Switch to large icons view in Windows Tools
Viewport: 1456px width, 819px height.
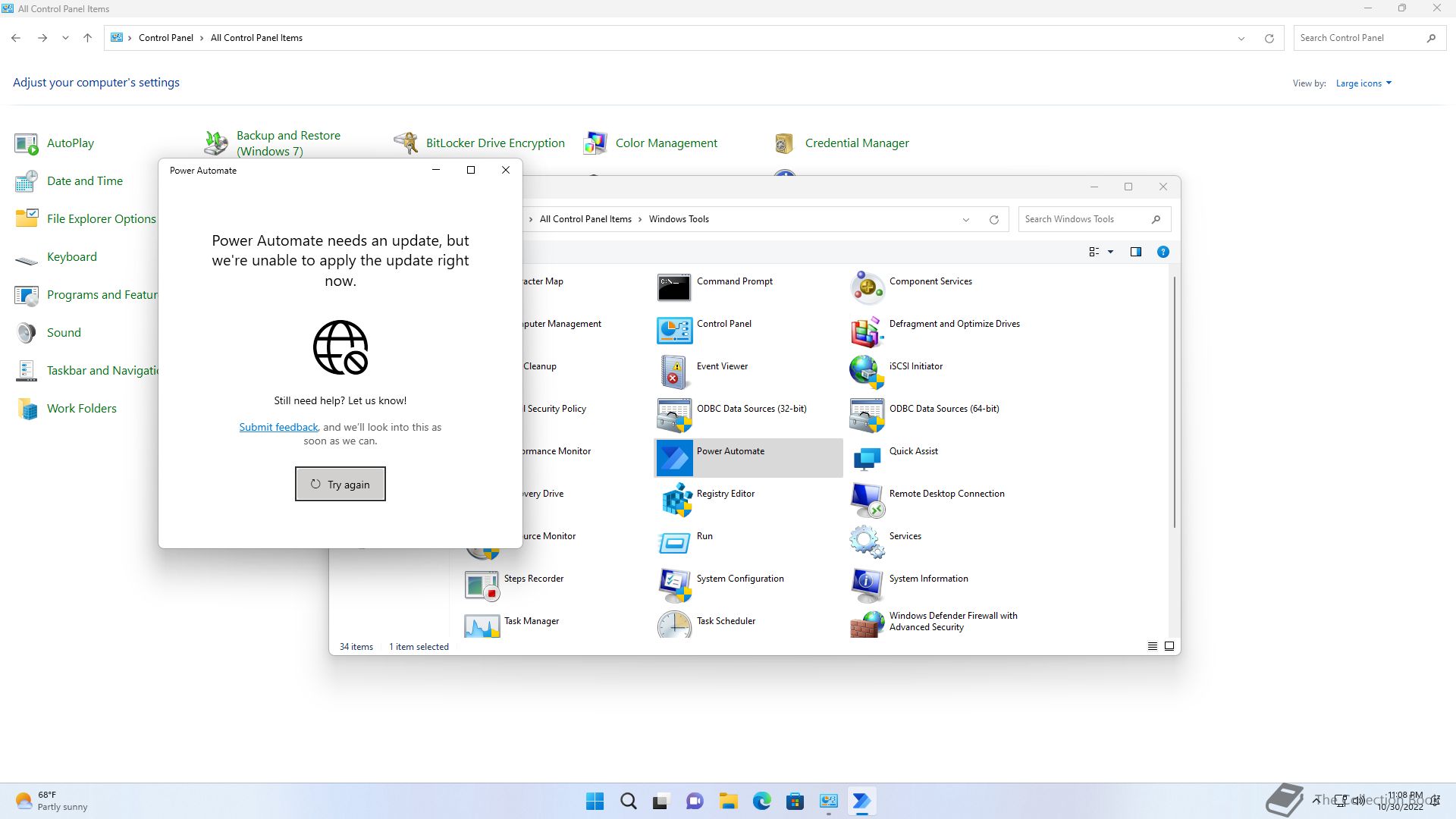(x=1169, y=647)
